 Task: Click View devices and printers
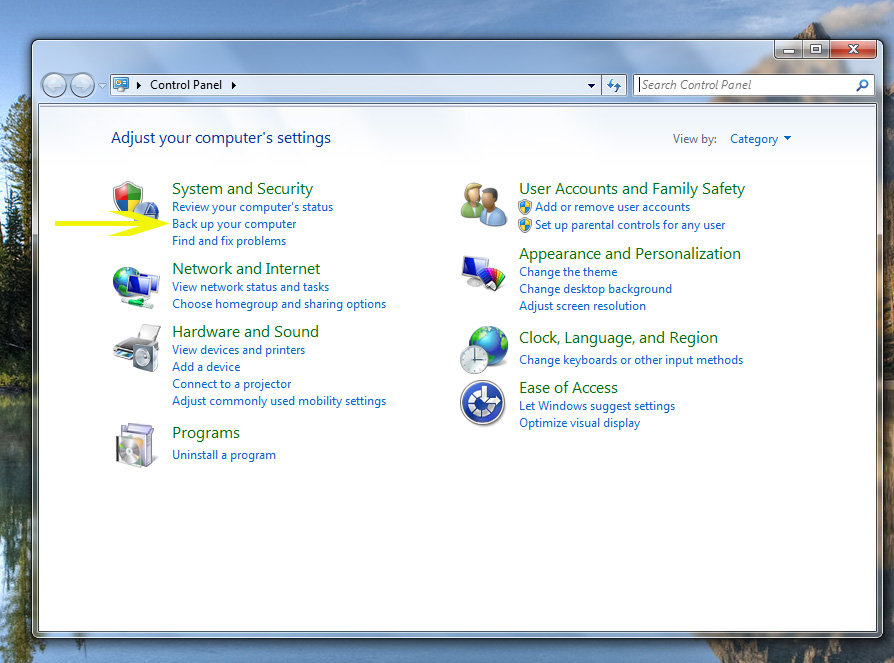[239, 350]
